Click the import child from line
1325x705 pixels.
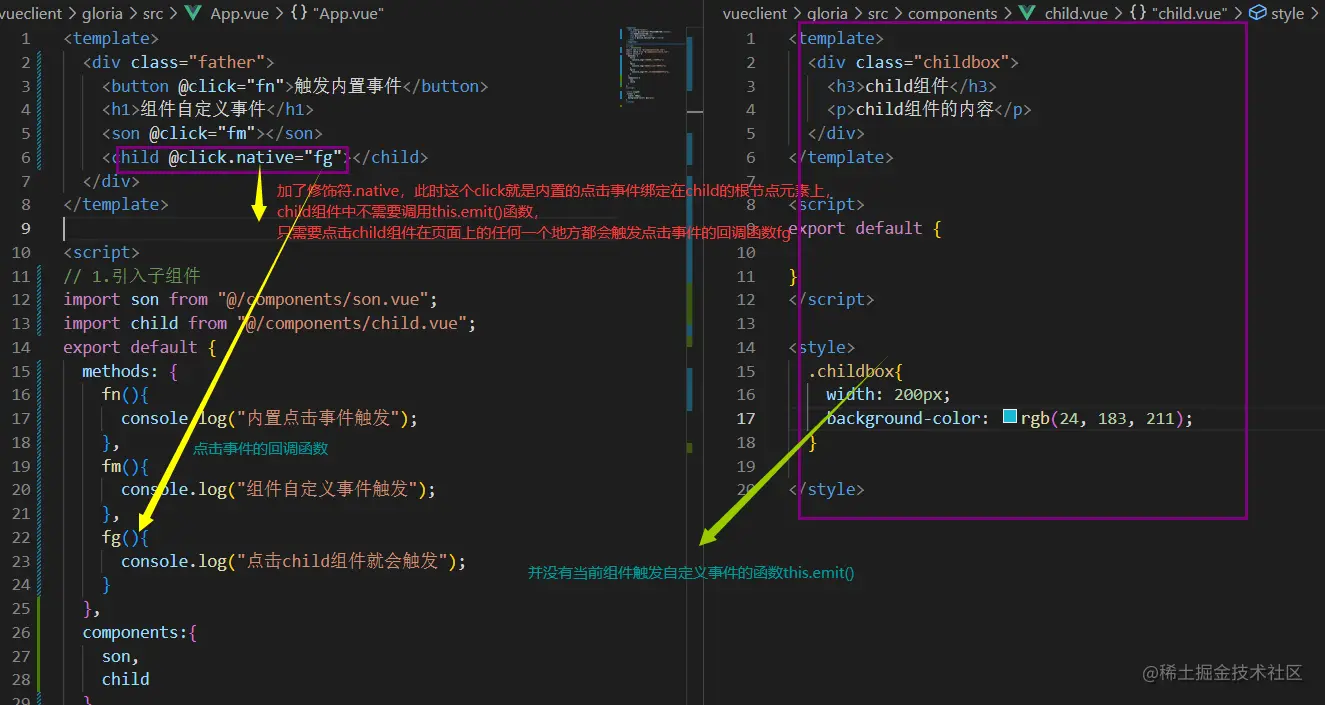(x=269, y=323)
